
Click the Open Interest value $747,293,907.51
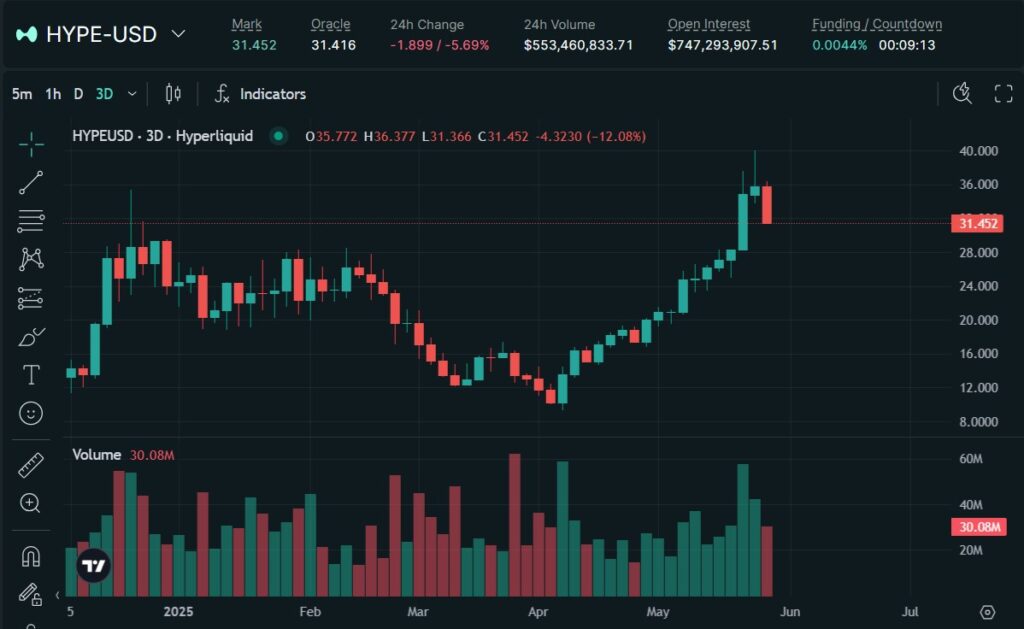tap(722, 45)
